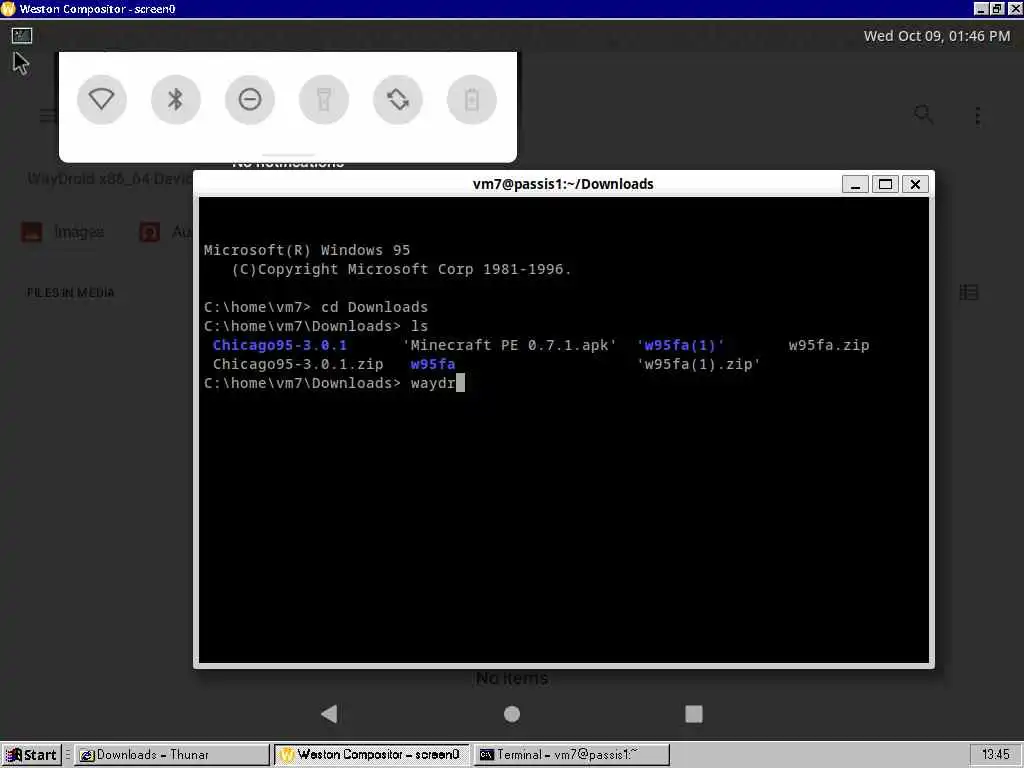Toggle the flashlight quick setting

point(324,99)
